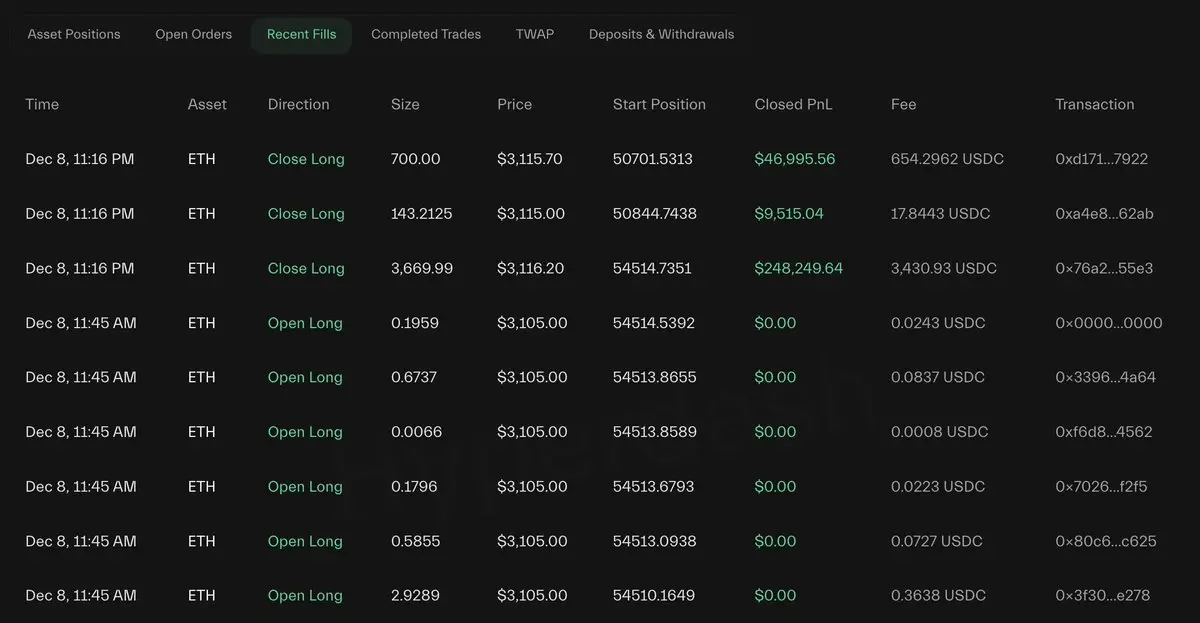View transaction 0x7026...f2f5
Screen dimensions: 1200x623
pos(1101,487)
